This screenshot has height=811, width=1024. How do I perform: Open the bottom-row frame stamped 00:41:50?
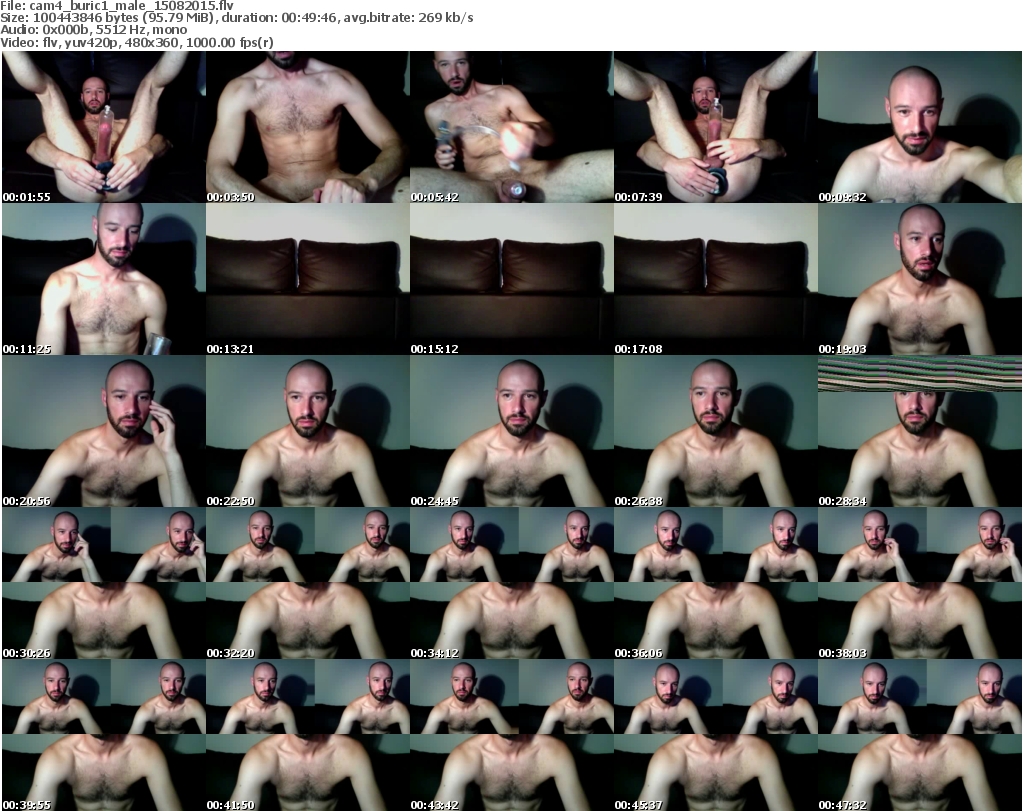(308, 735)
